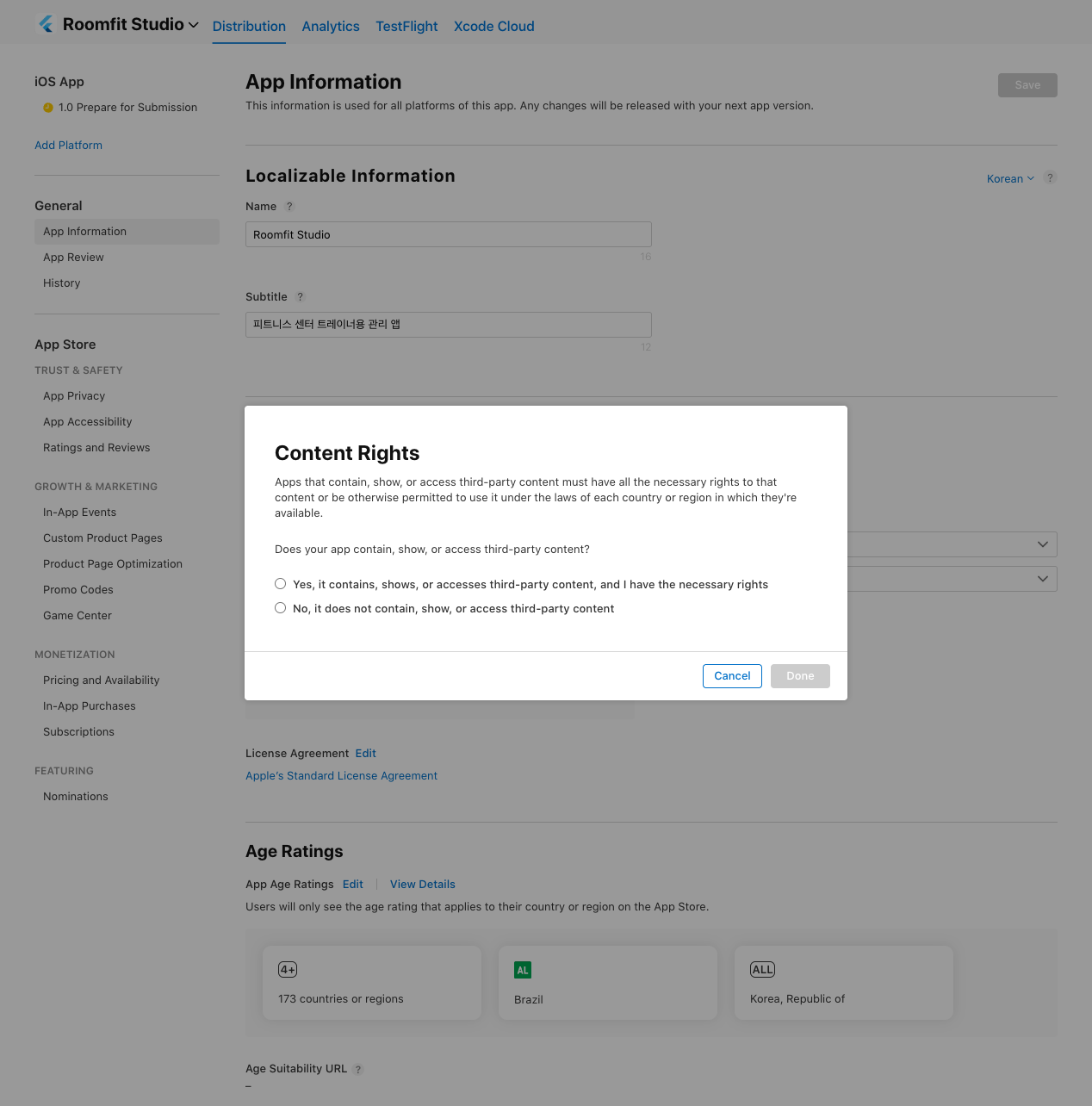Switch to the TestFlight tab

pos(406,27)
